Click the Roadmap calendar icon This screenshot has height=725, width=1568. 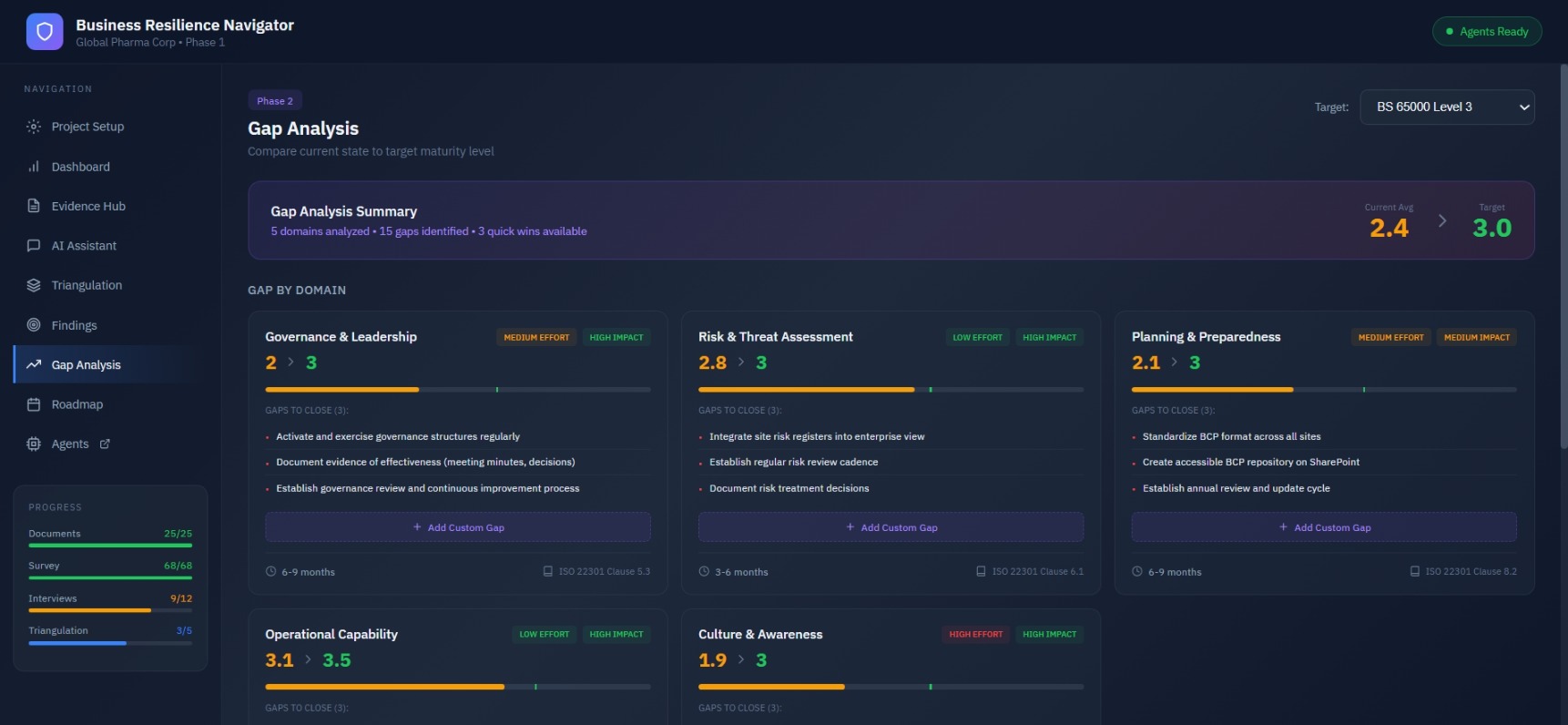(x=34, y=404)
